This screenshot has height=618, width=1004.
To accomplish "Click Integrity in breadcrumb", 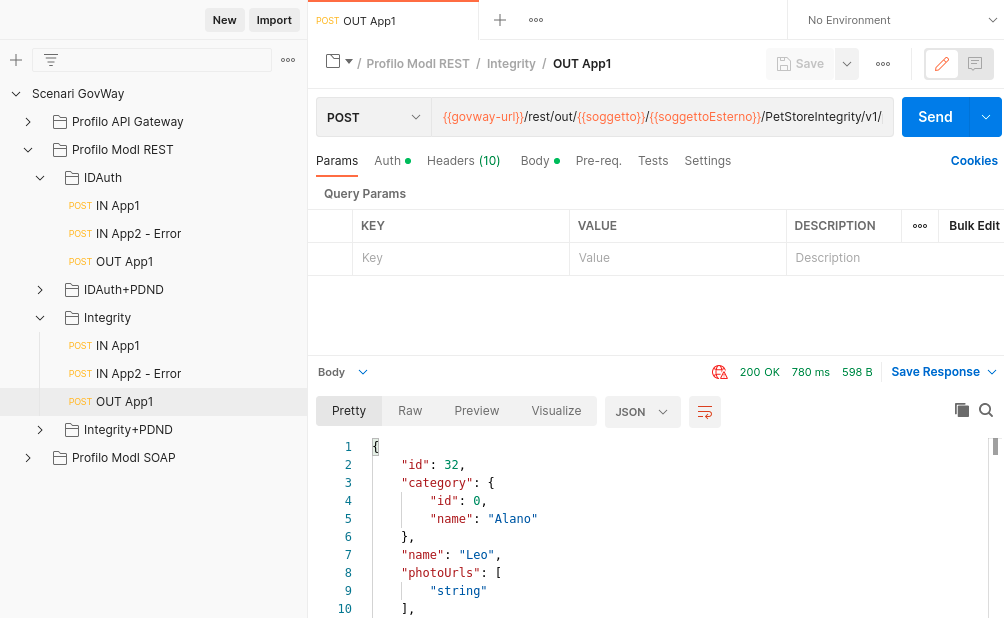I will pyautogui.click(x=511, y=64).
